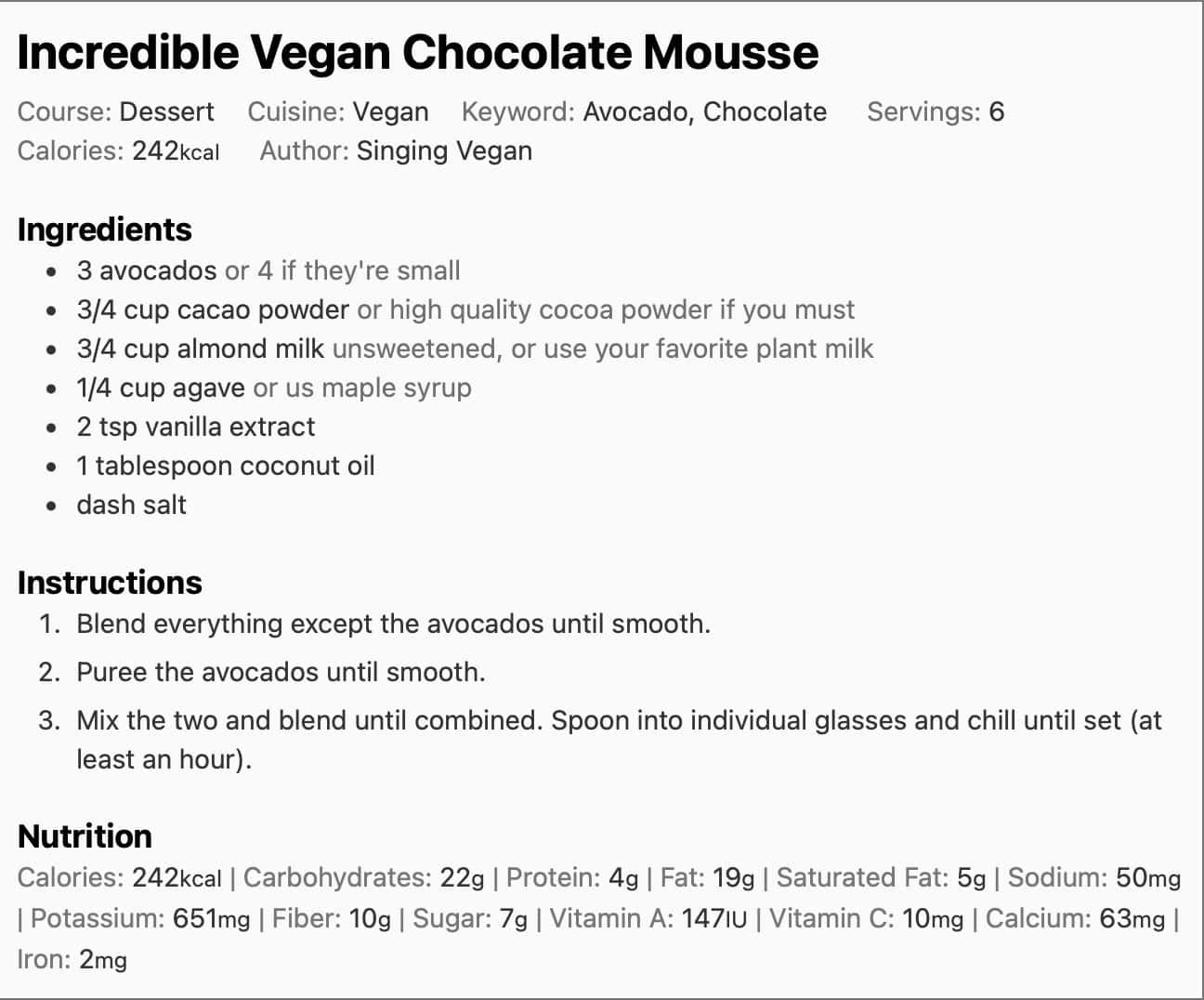Click the Singing Vegan author name
Screen dimensions: 1204x1000
[444, 151]
